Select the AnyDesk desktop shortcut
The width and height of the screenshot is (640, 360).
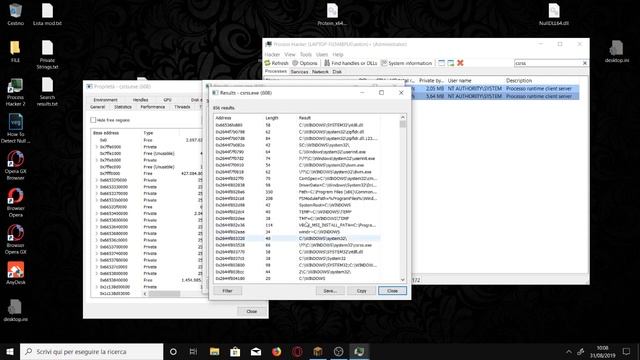16,273
